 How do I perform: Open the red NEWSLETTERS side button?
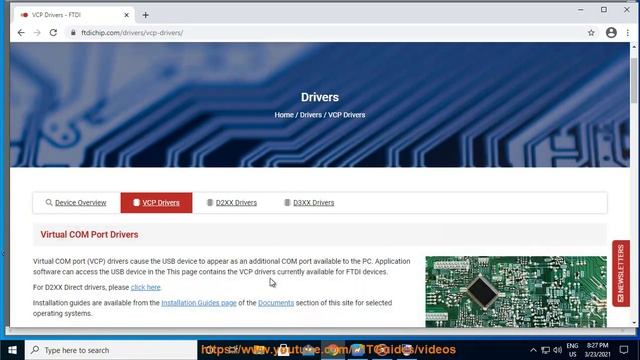tap(621, 273)
